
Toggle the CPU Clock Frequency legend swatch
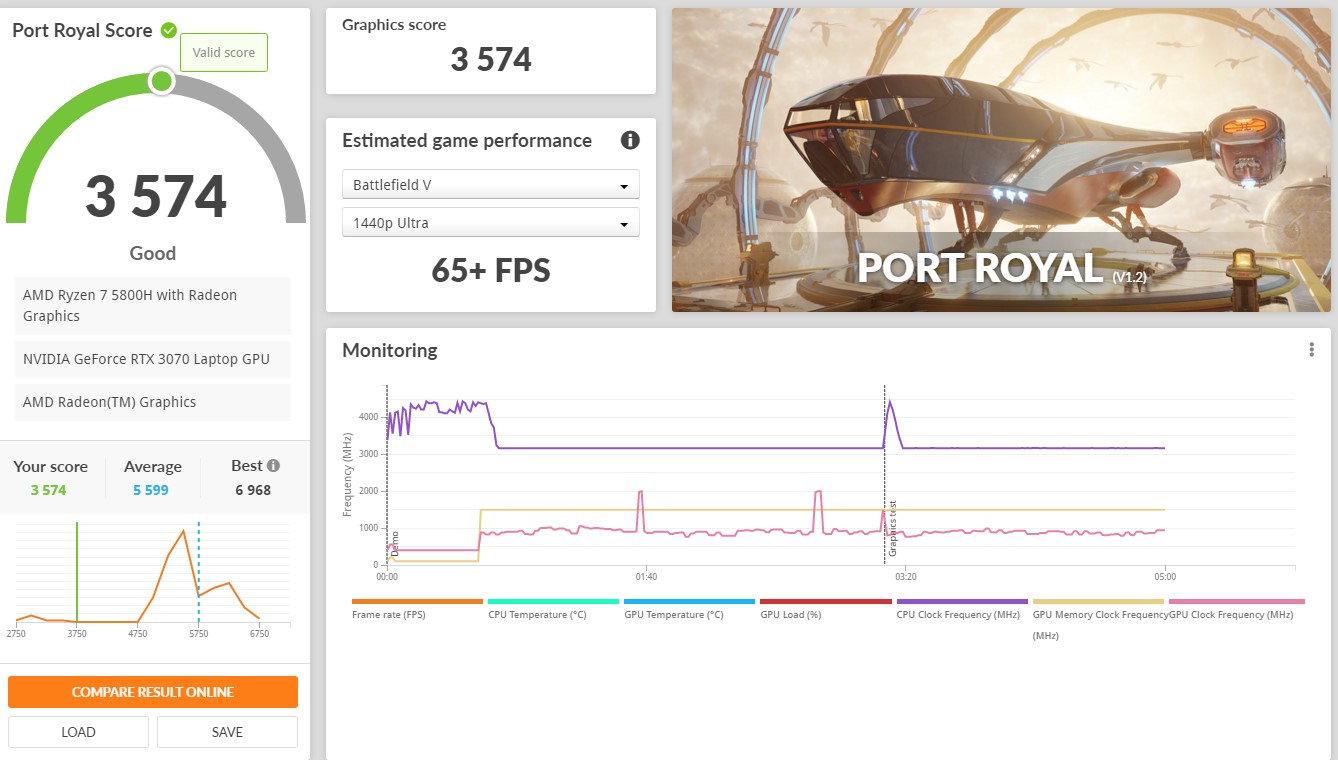click(x=961, y=602)
